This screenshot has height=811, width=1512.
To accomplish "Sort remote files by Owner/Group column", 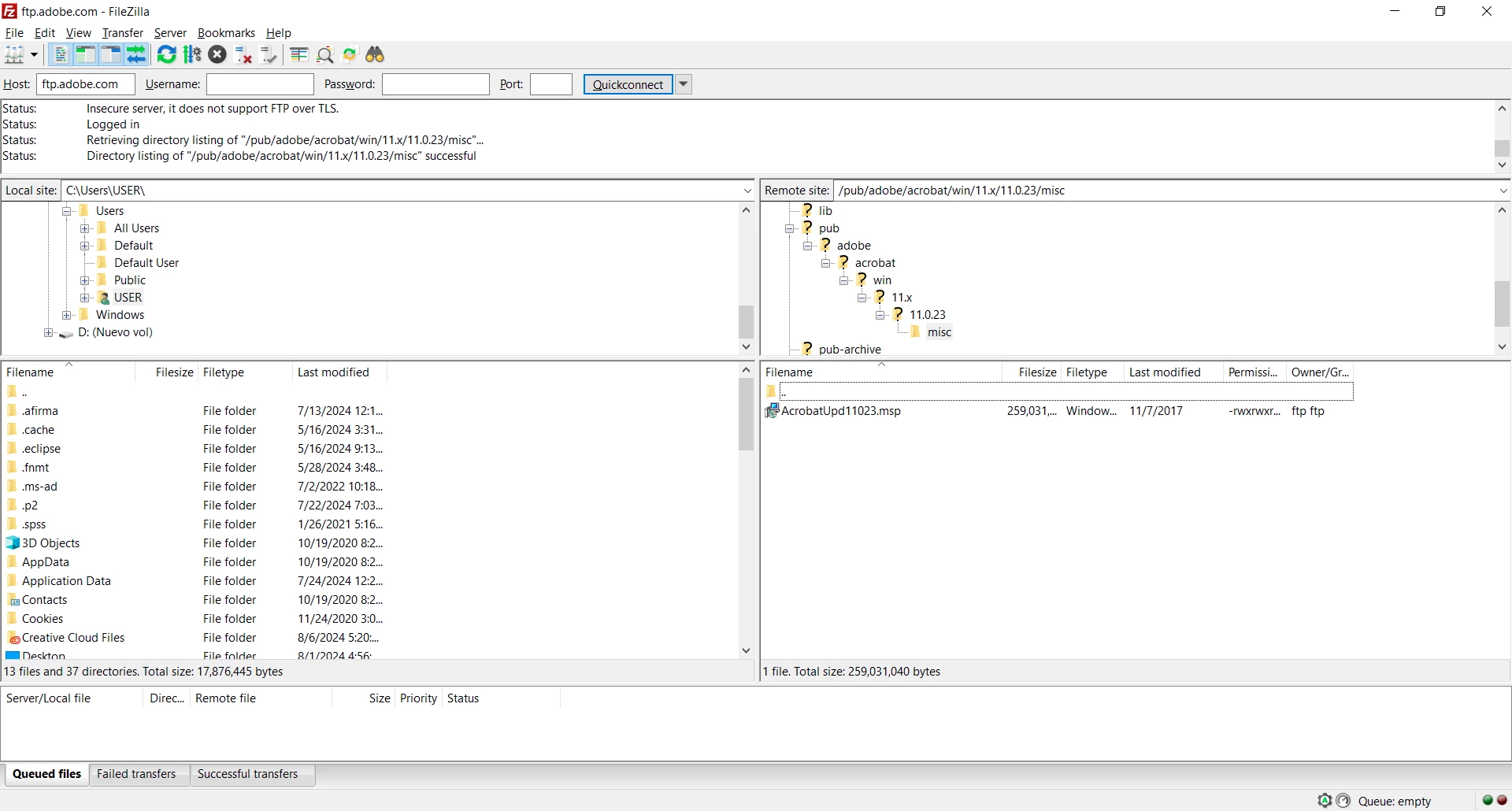I will pyautogui.click(x=1320, y=372).
